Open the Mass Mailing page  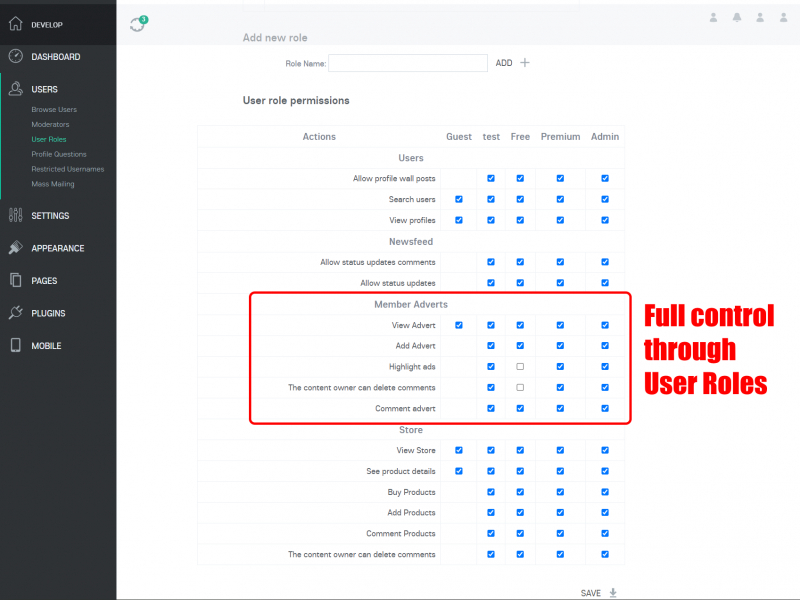tap(53, 184)
